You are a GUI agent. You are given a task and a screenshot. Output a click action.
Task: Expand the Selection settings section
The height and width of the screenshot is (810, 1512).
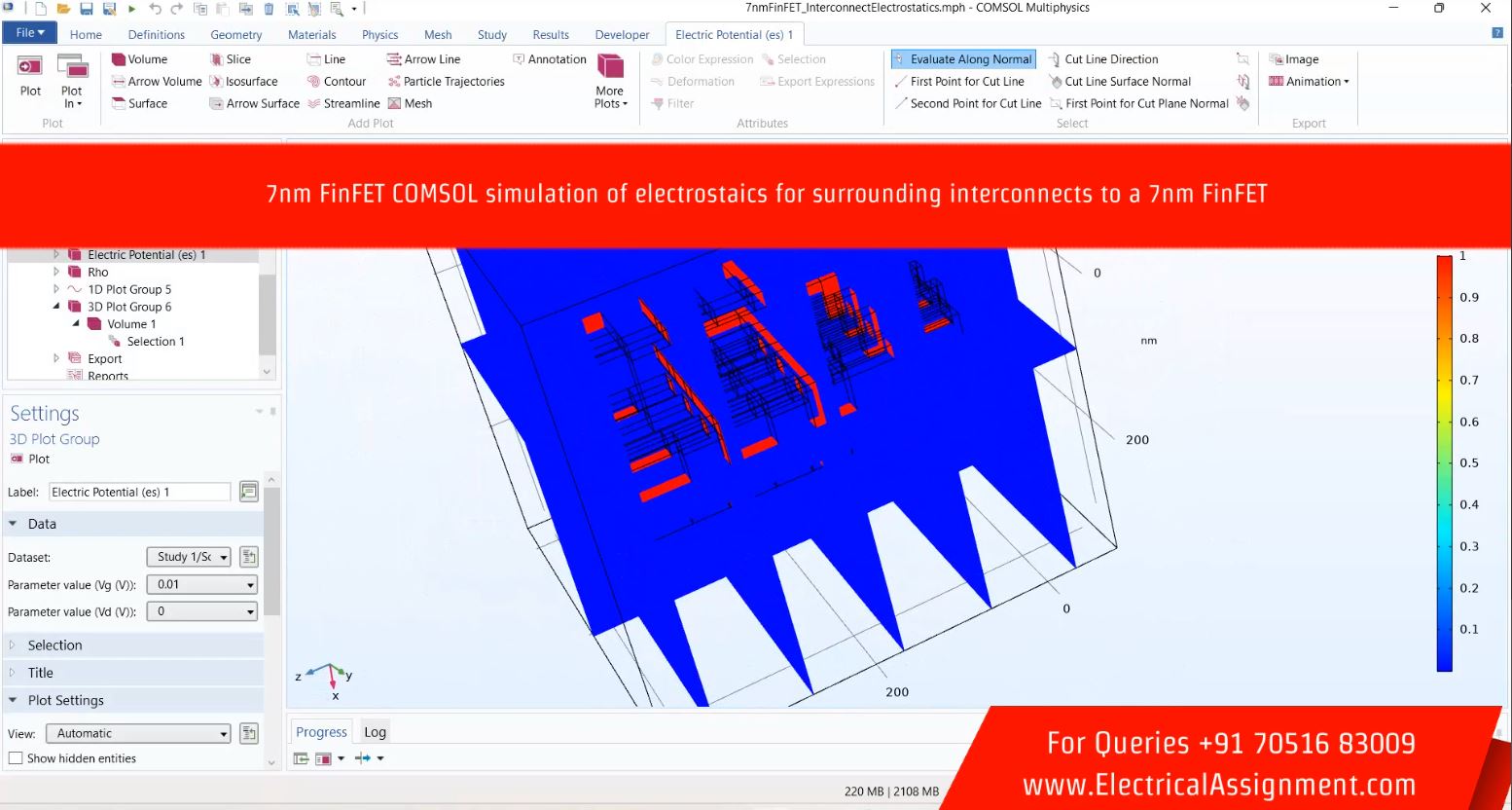click(x=54, y=645)
